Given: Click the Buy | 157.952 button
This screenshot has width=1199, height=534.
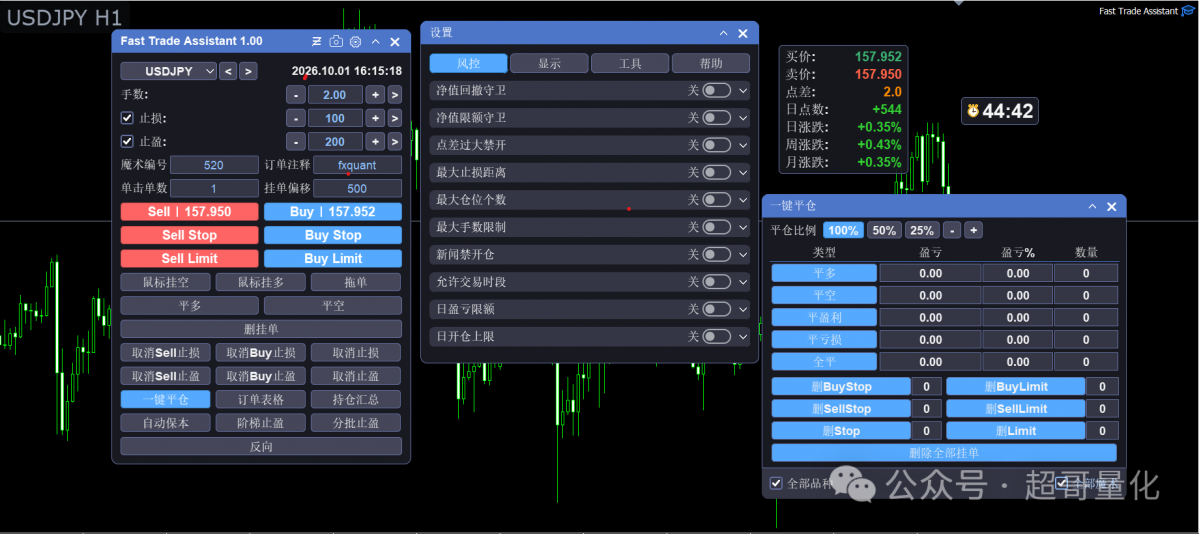Looking at the screenshot, I should coord(333,212).
